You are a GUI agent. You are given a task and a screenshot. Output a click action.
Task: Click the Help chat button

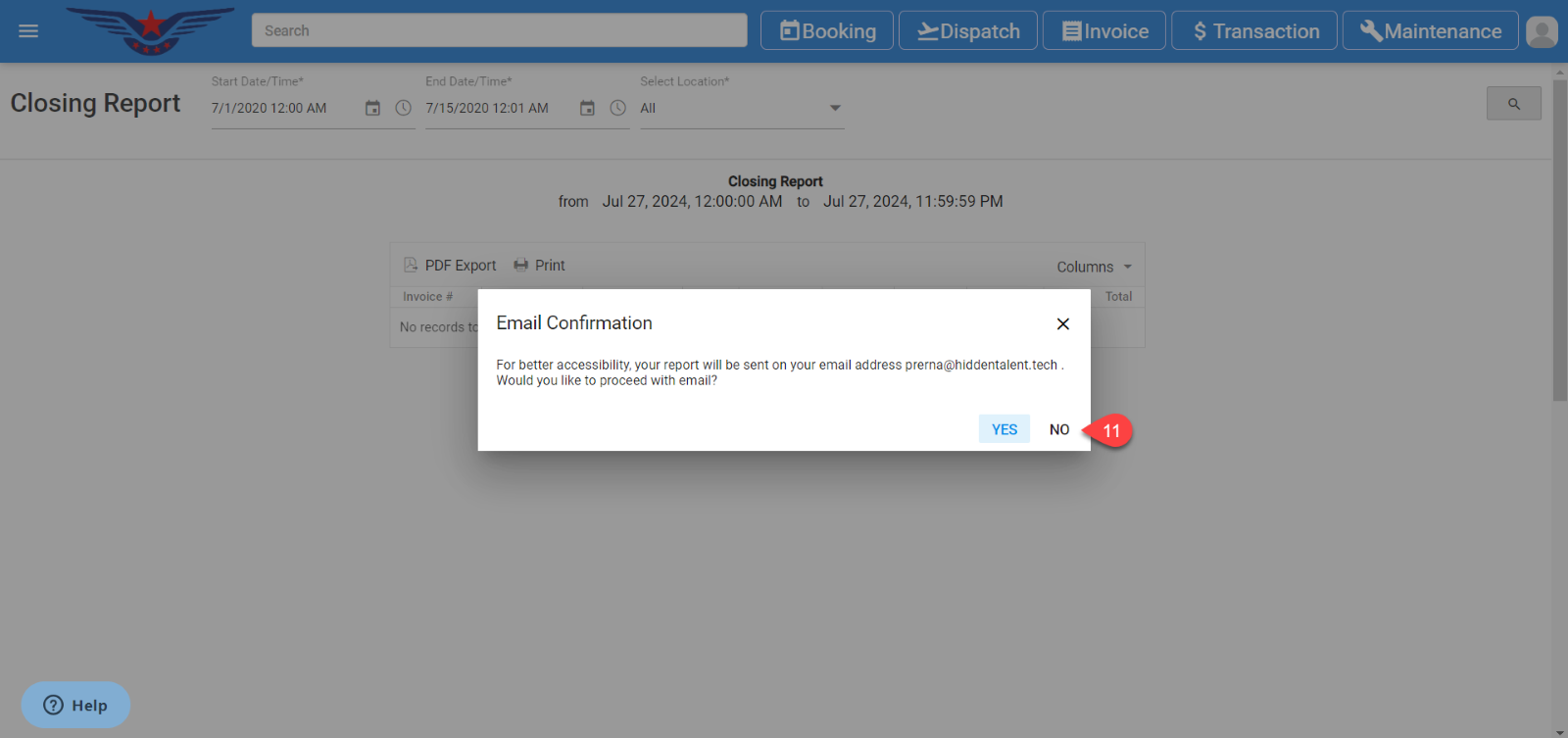point(75,705)
